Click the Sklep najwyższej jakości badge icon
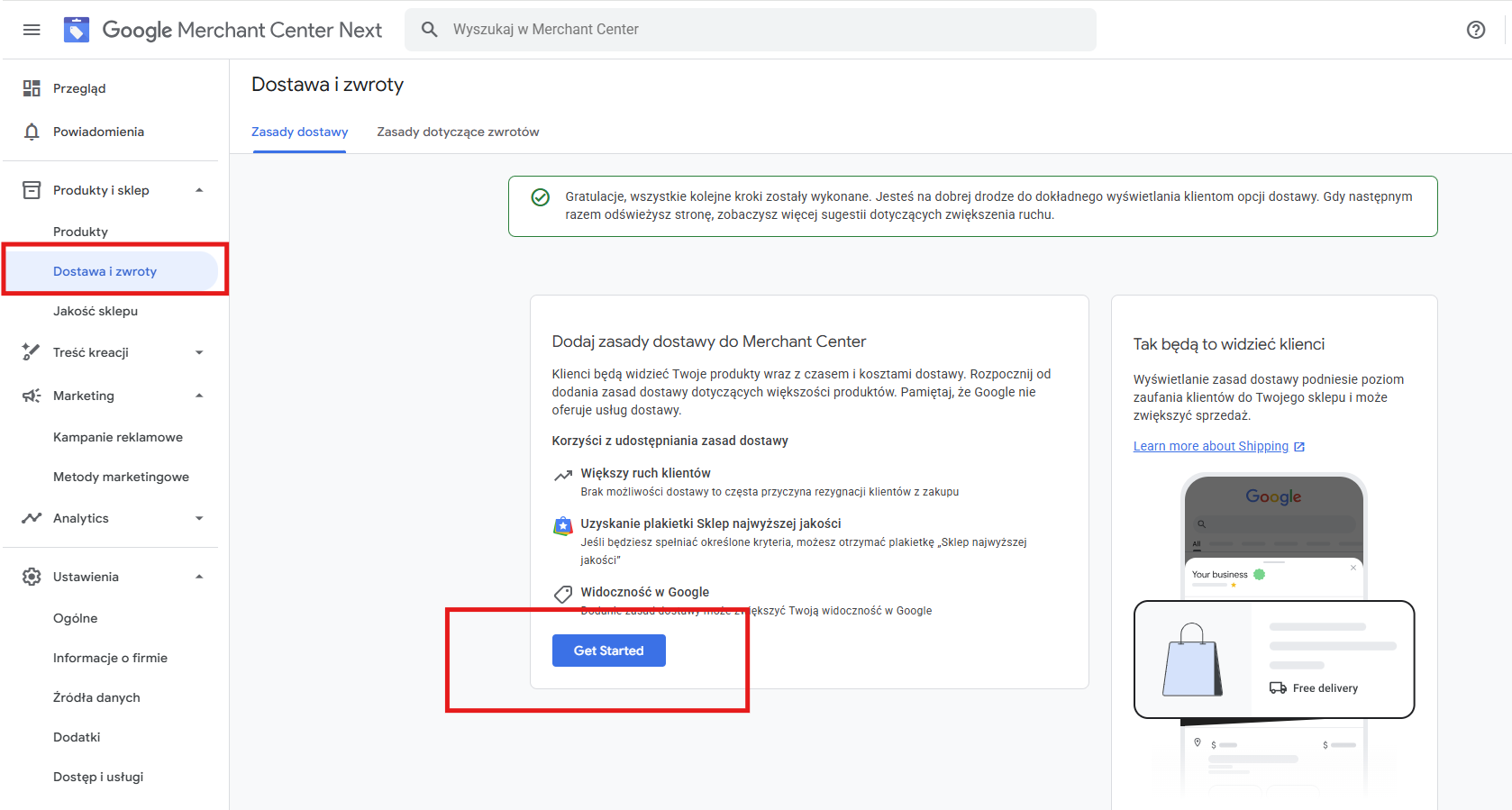 (x=563, y=526)
